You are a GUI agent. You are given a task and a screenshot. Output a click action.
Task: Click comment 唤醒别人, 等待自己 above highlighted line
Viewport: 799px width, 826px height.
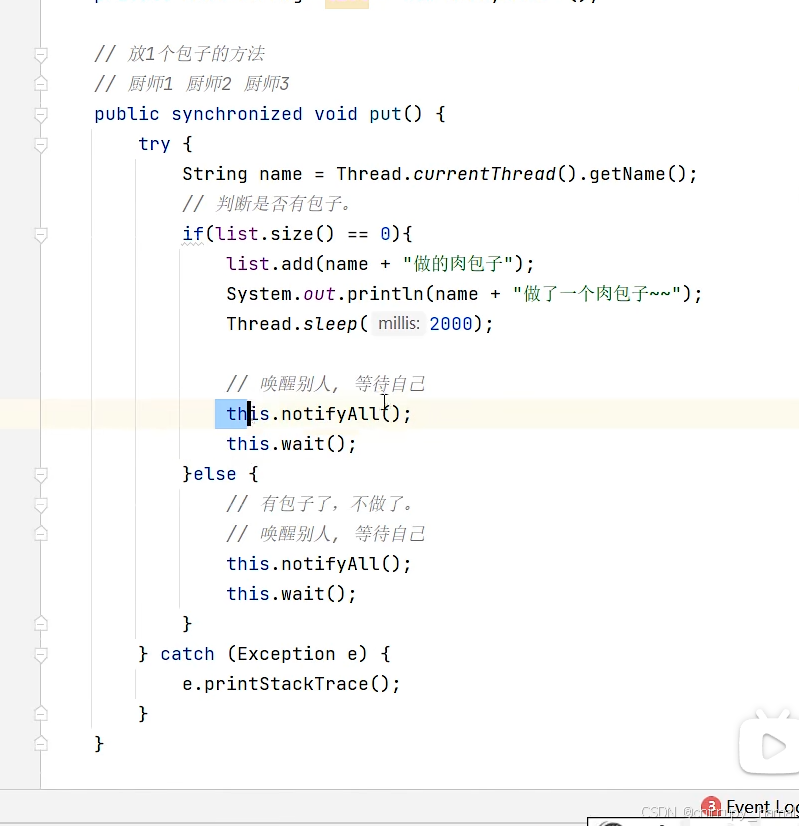coord(326,384)
